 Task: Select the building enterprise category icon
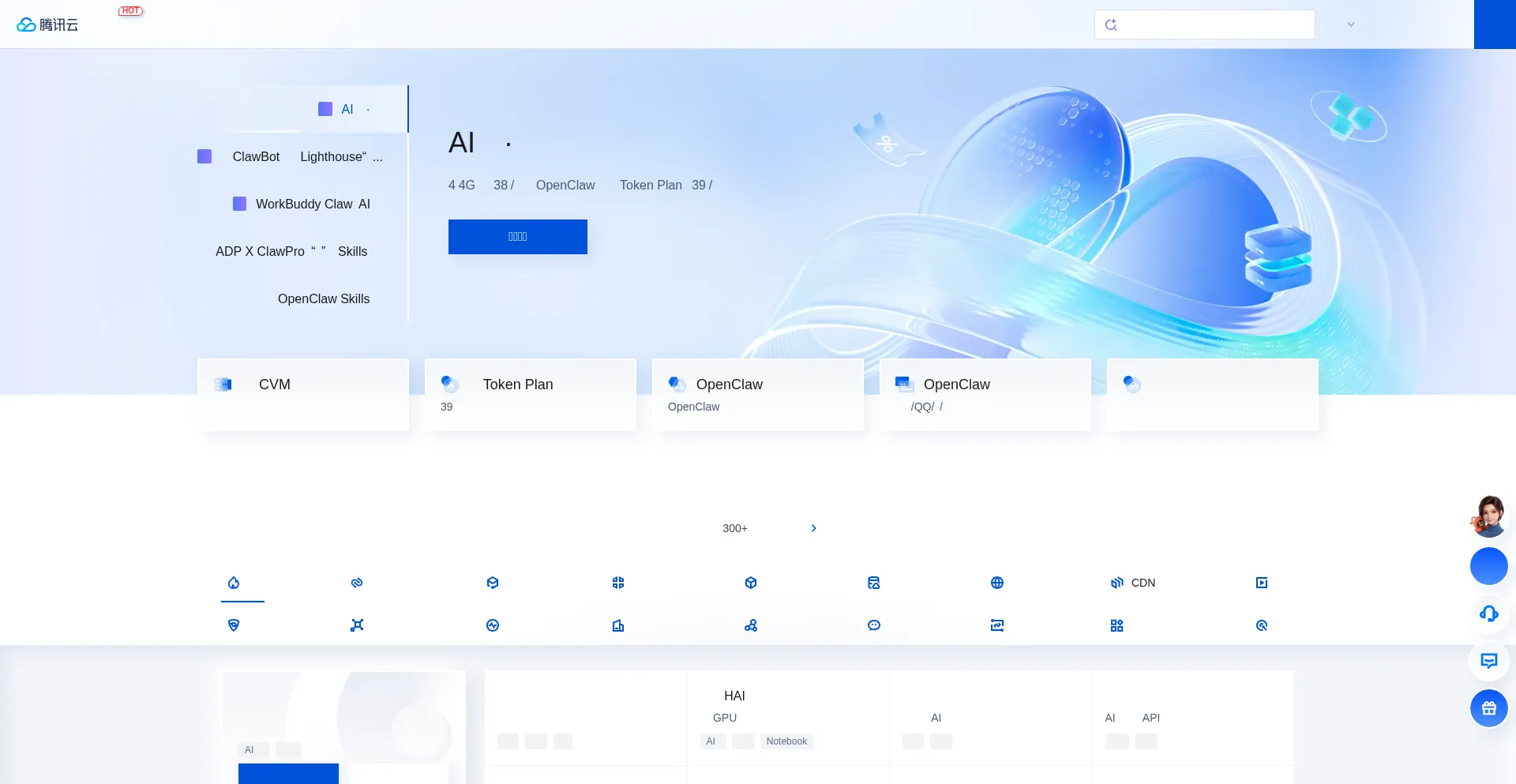point(618,625)
